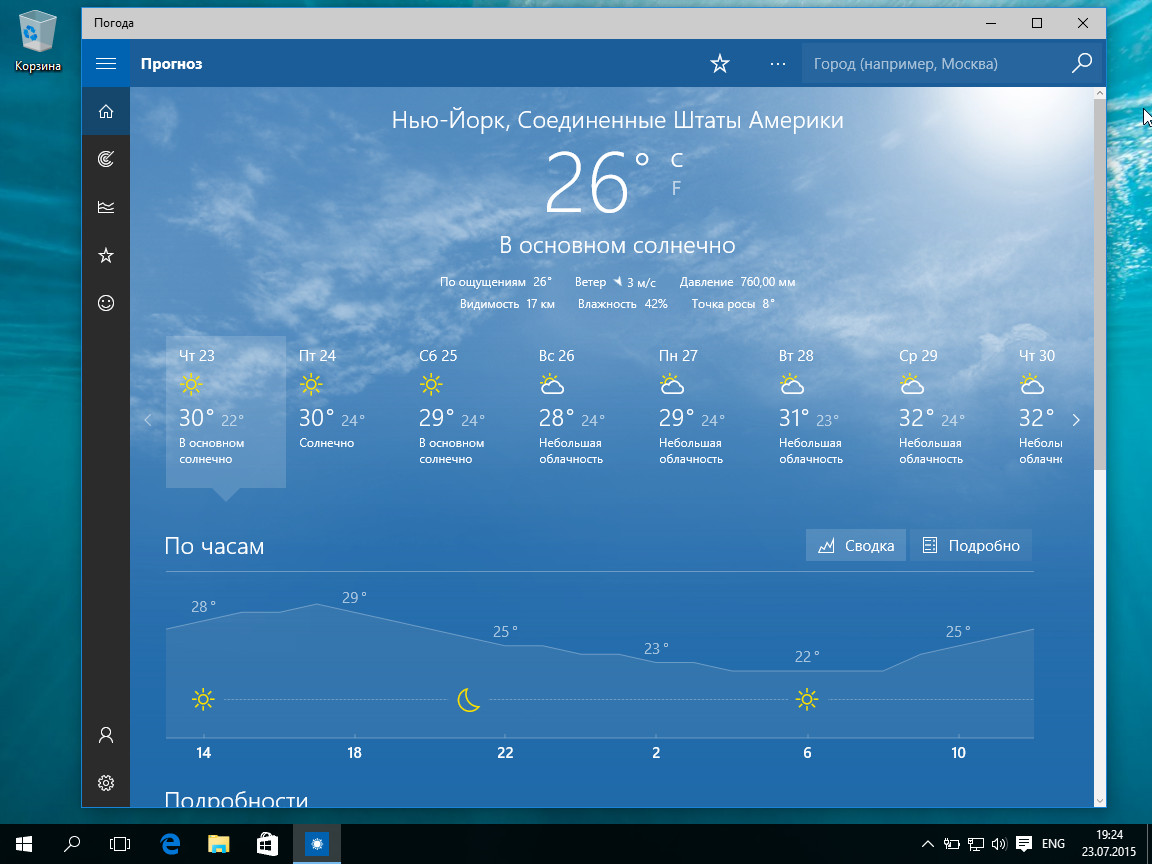Click the vertical scrollbar of forecast page

pos(1100,285)
